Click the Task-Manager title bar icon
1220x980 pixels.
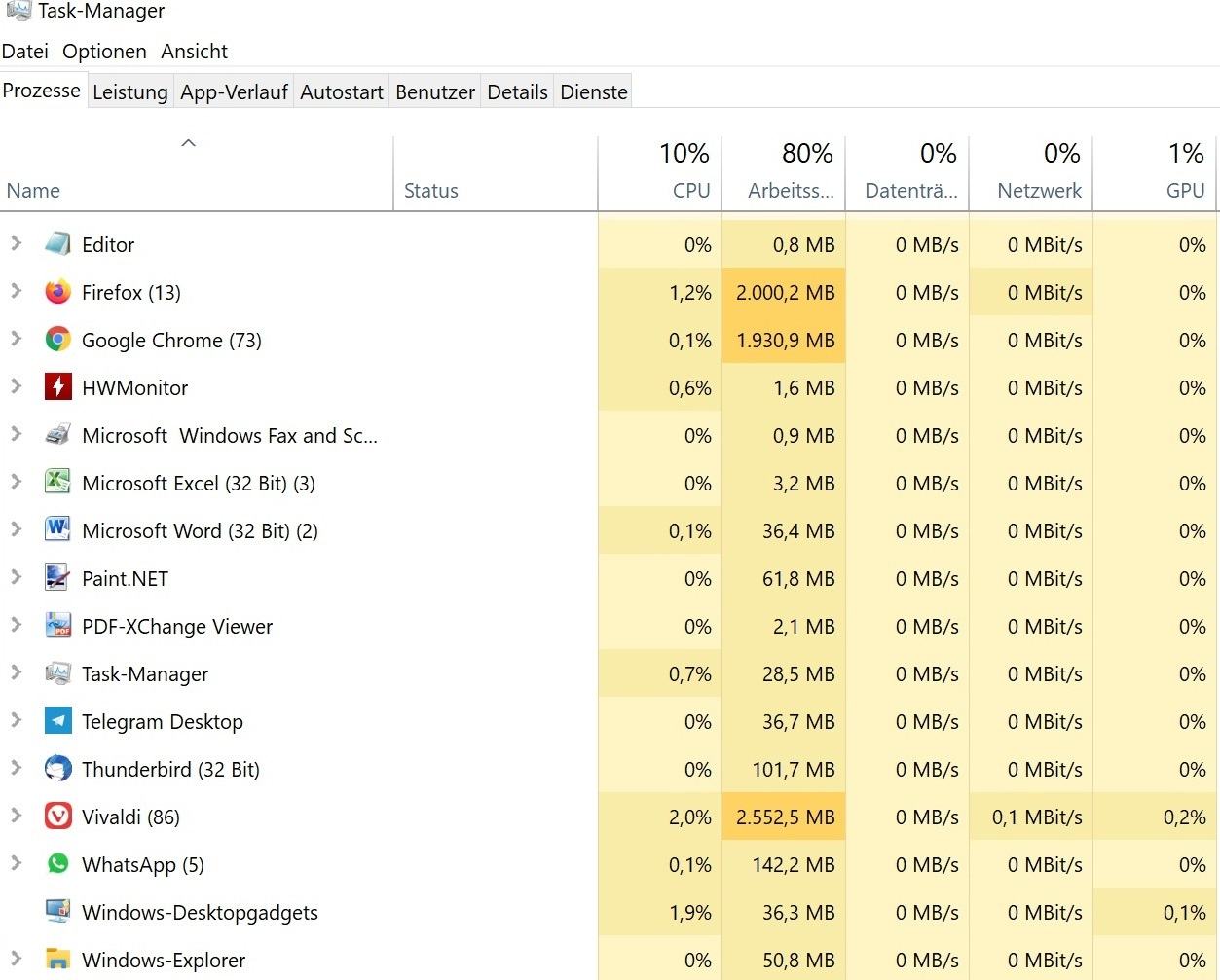[x=18, y=10]
